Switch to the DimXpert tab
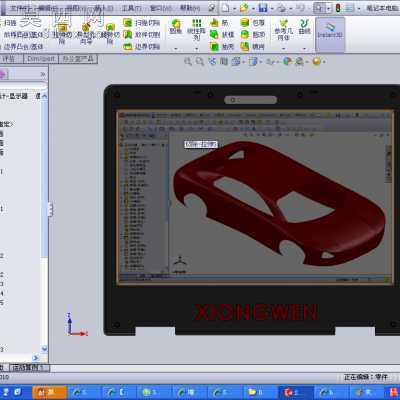 tap(41, 59)
